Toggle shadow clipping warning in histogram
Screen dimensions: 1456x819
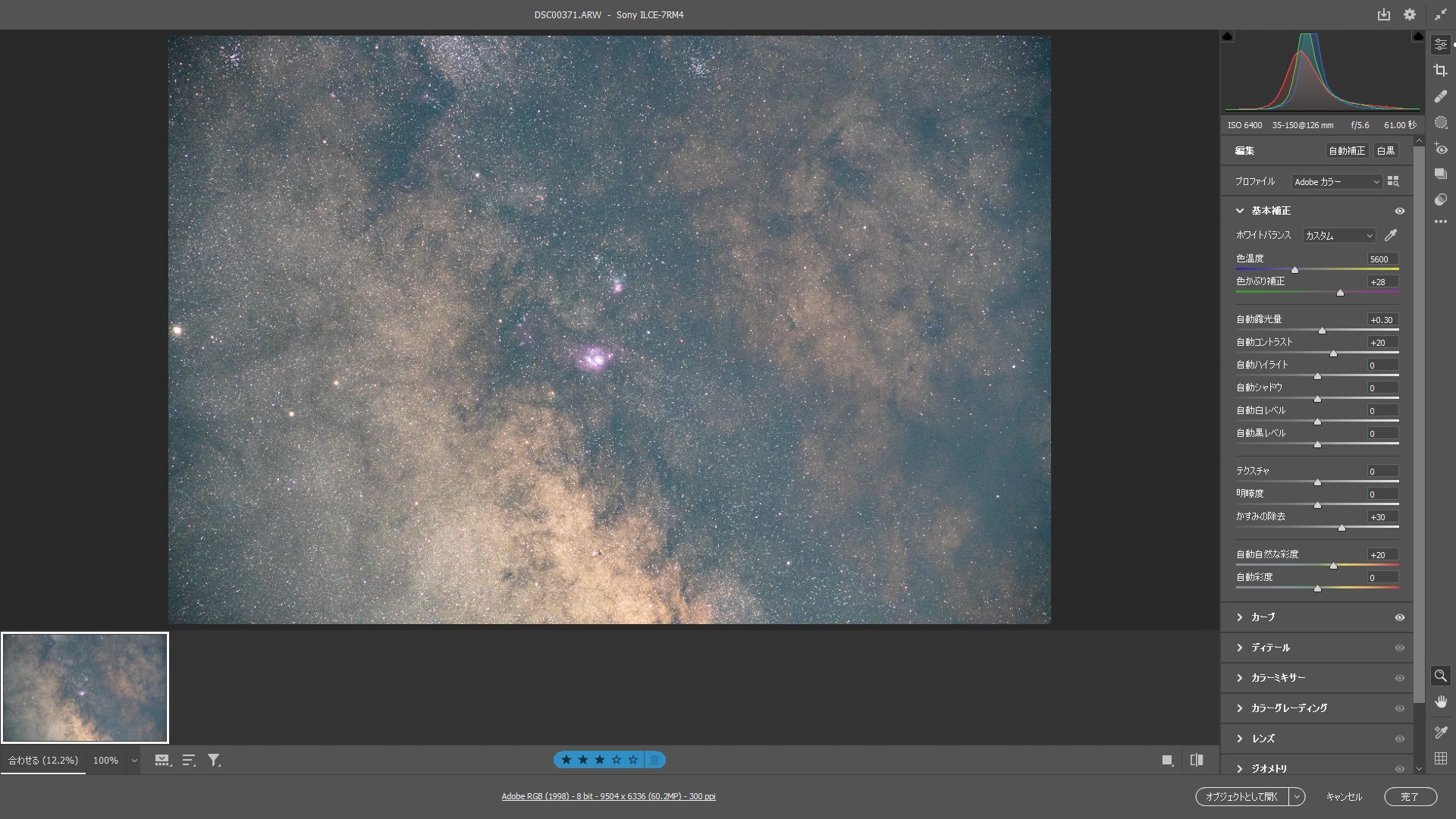pyautogui.click(x=1228, y=36)
